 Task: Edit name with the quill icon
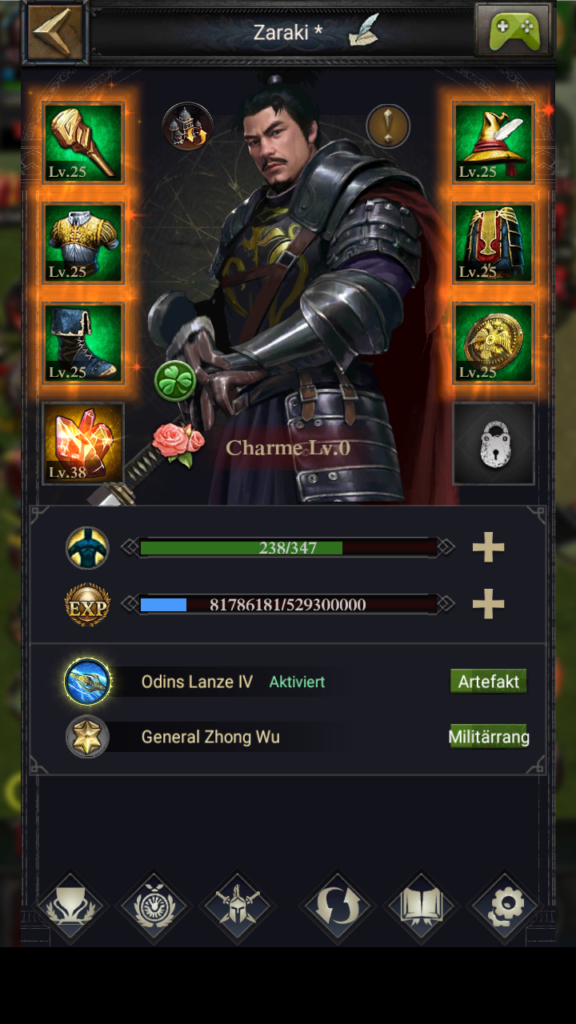pyautogui.click(x=363, y=31)
